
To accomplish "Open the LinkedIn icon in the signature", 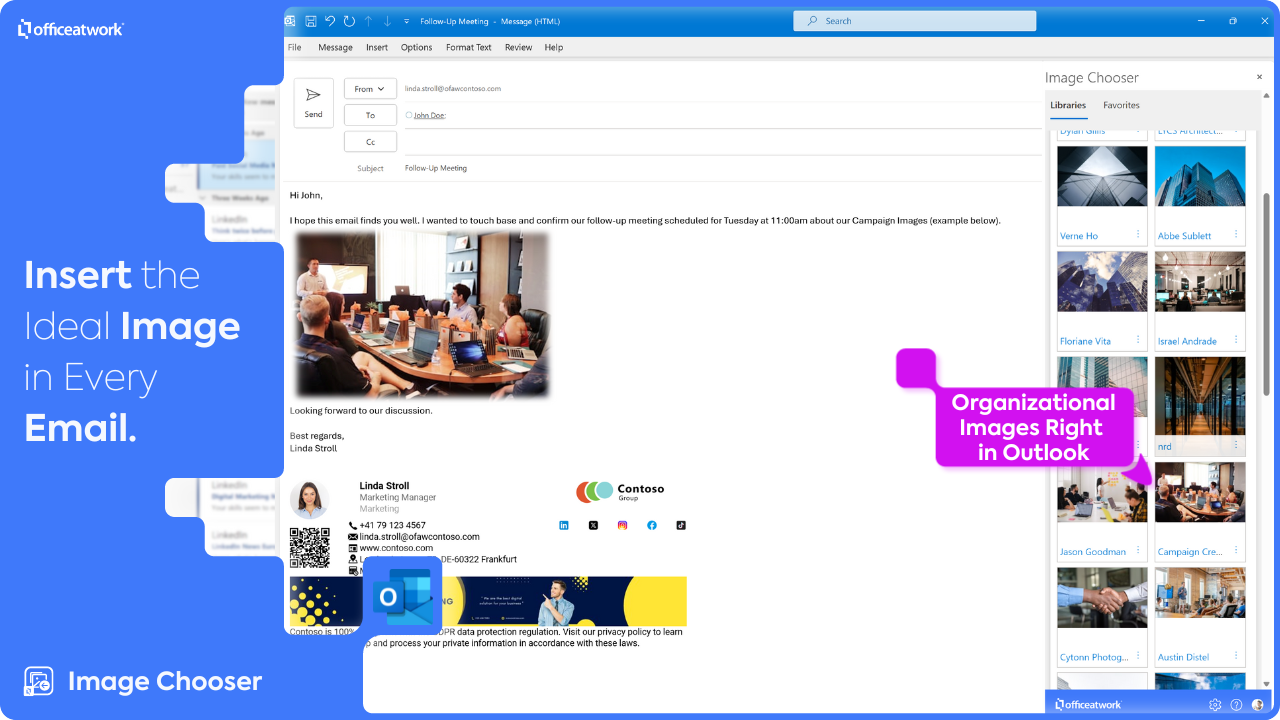I will point(564,525).
